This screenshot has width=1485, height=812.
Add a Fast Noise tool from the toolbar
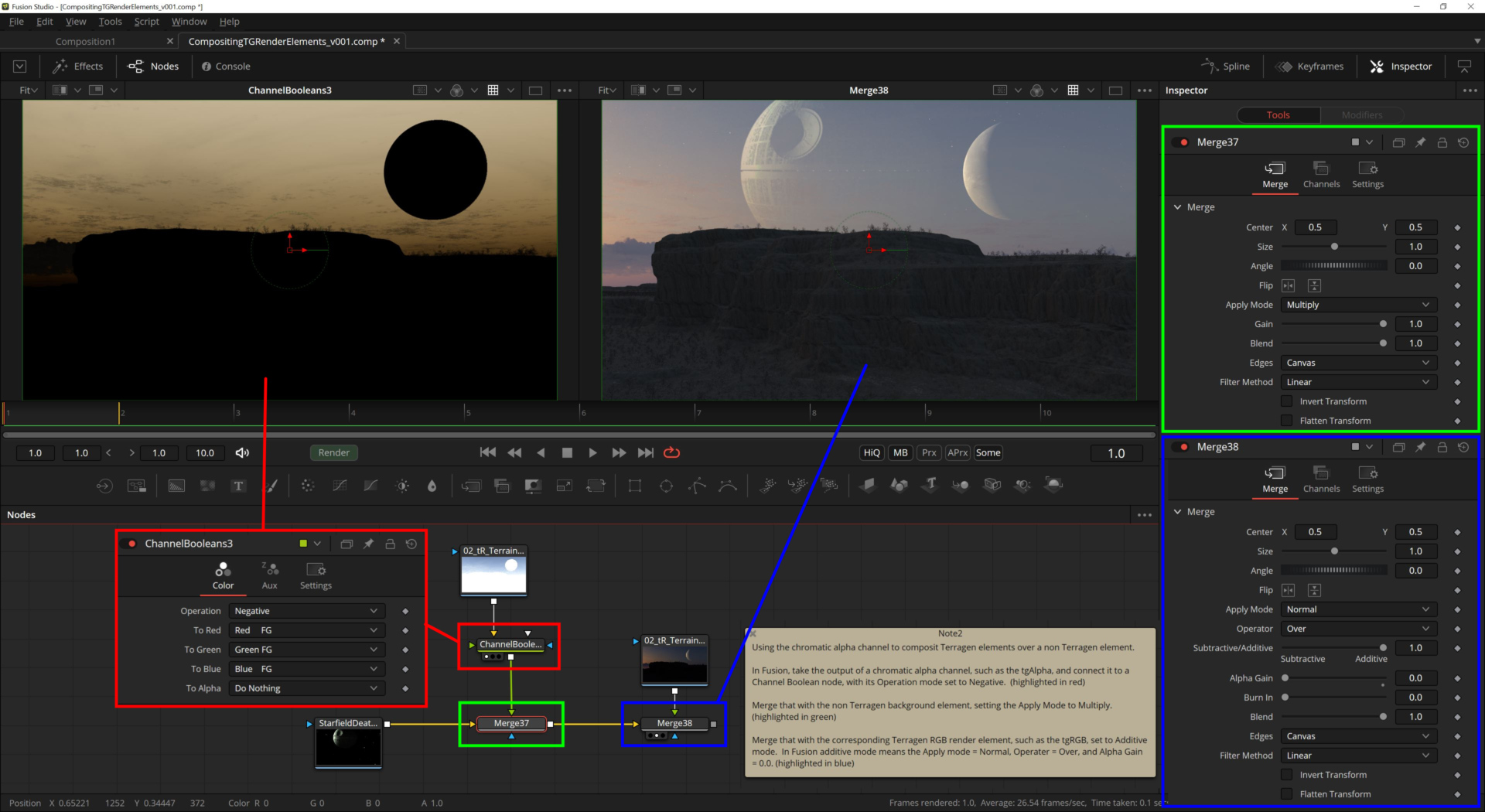coord(207,486)
